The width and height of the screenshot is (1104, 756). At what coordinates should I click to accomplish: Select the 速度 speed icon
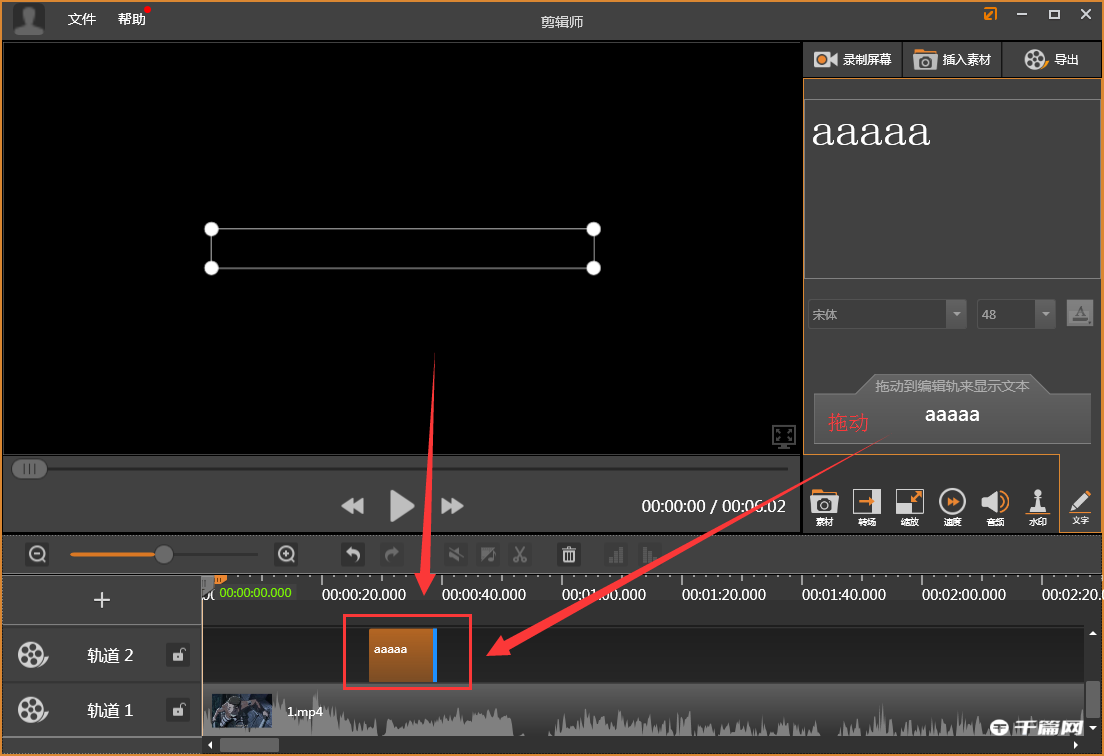click(952, 506)
